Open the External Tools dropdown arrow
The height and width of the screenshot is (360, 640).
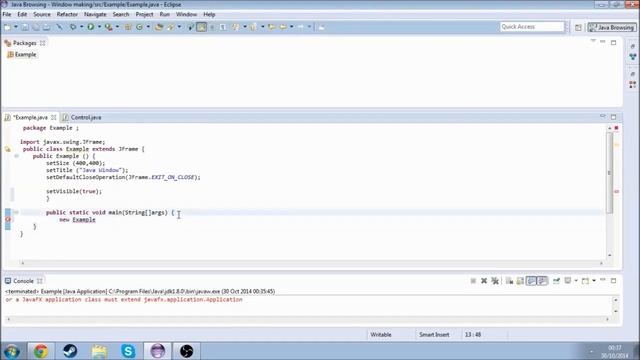(117, 27)
